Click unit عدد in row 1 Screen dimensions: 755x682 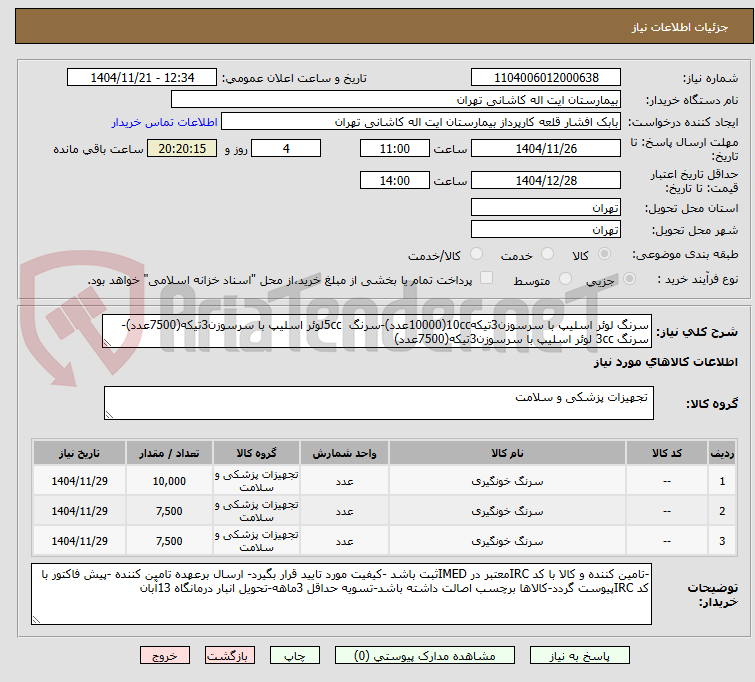(344, 481)
